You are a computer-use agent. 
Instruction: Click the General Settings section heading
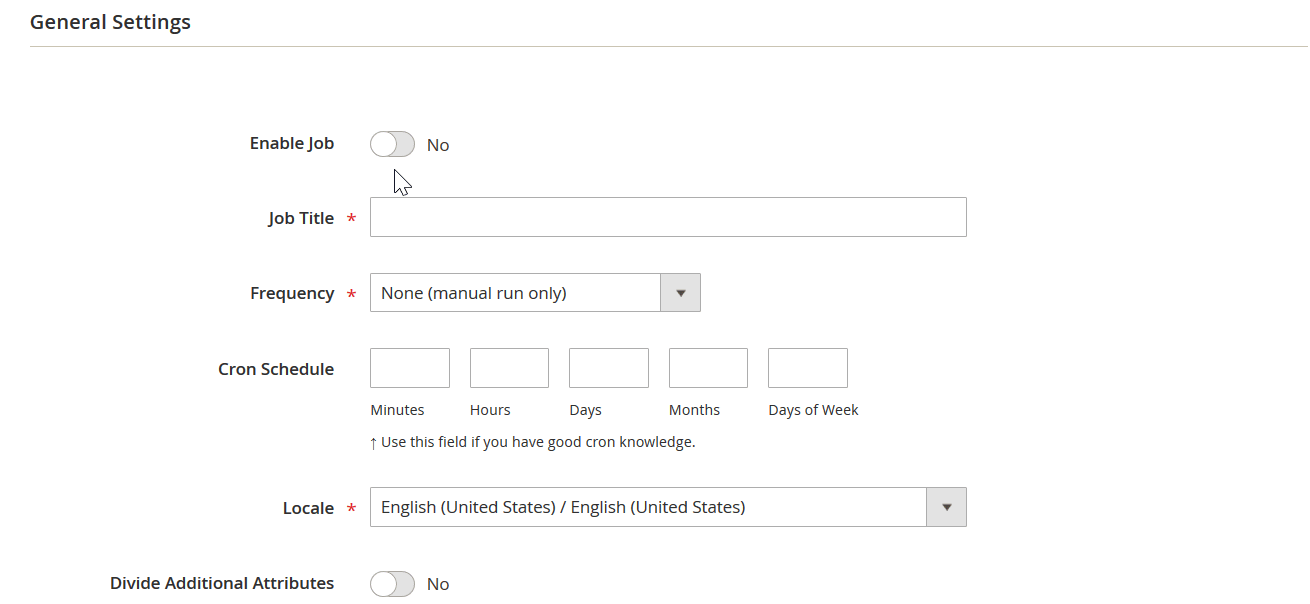[110, 22]
